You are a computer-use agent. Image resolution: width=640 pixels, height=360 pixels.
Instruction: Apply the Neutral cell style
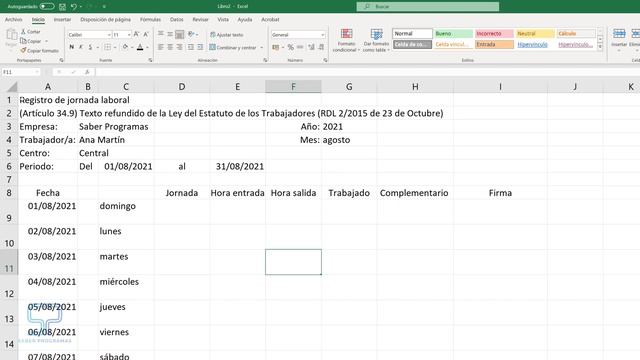pos(535,33)
